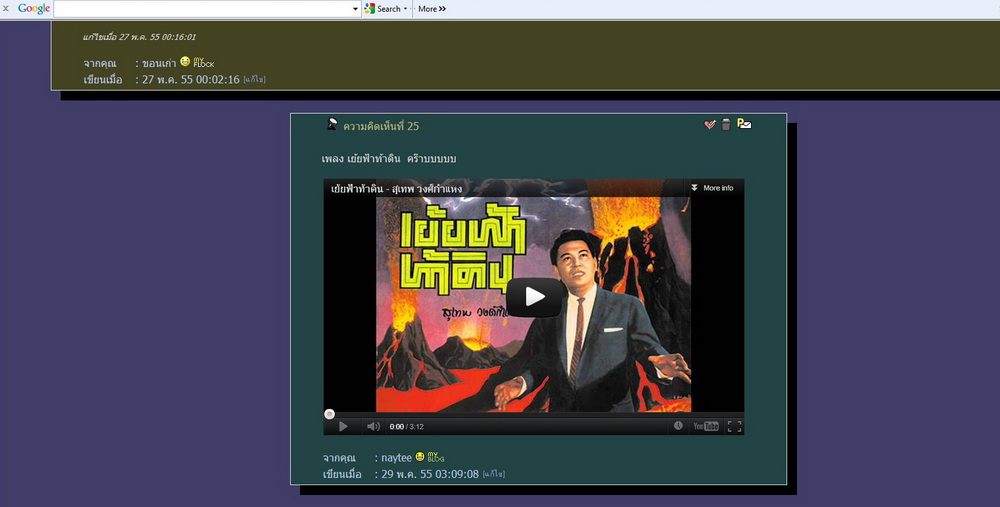
Task: Click the Google Search toolbar button
Action: (382, 9)
